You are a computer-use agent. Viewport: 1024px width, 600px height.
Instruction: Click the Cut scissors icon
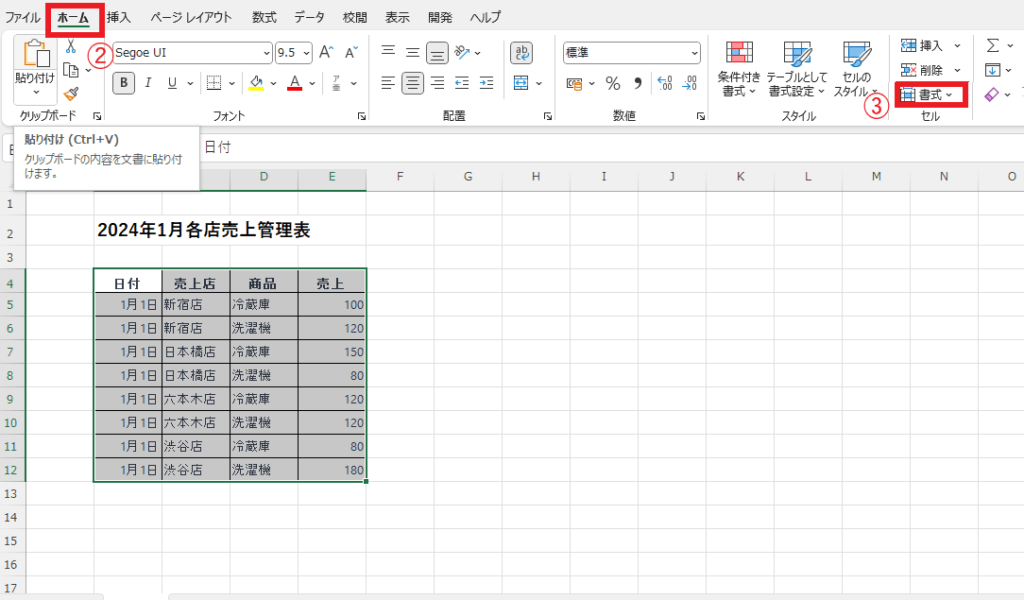tap(71, 46)
